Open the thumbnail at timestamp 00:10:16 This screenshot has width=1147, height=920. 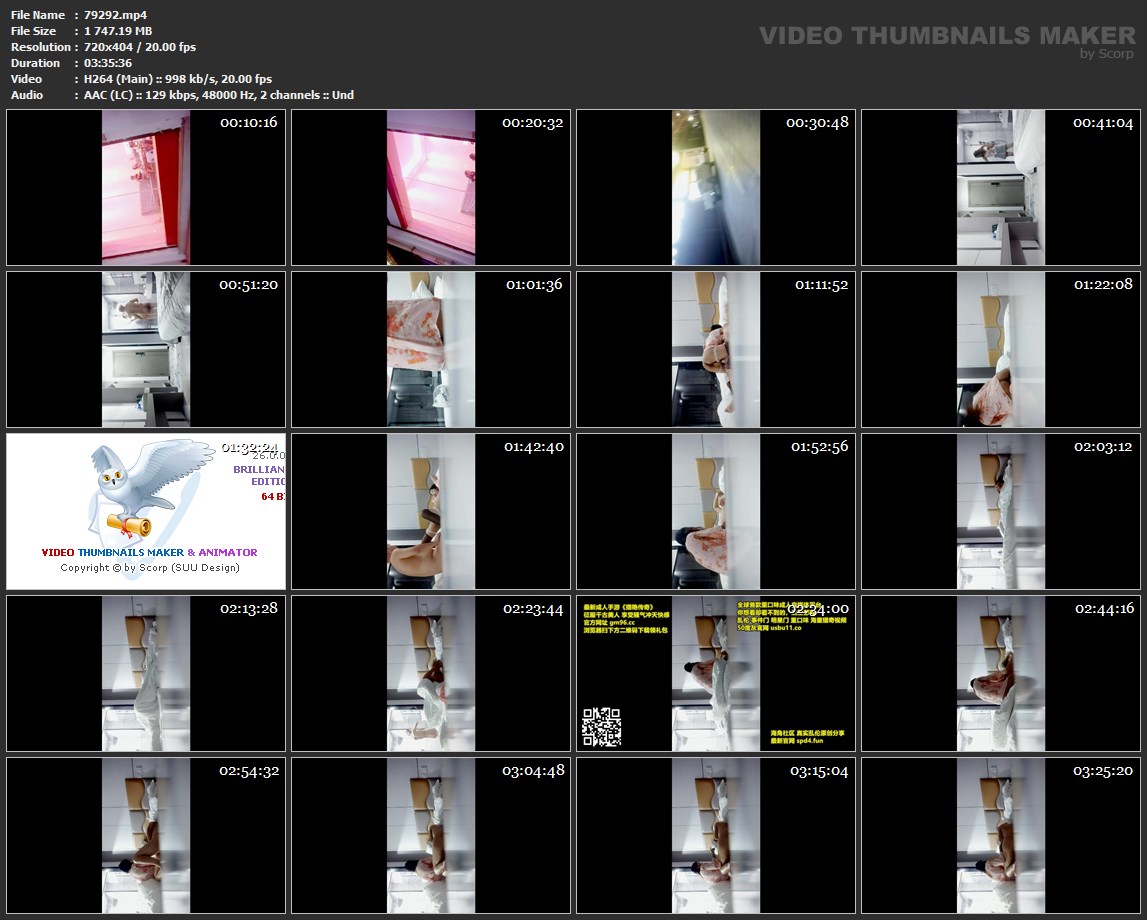click(146, 187)
